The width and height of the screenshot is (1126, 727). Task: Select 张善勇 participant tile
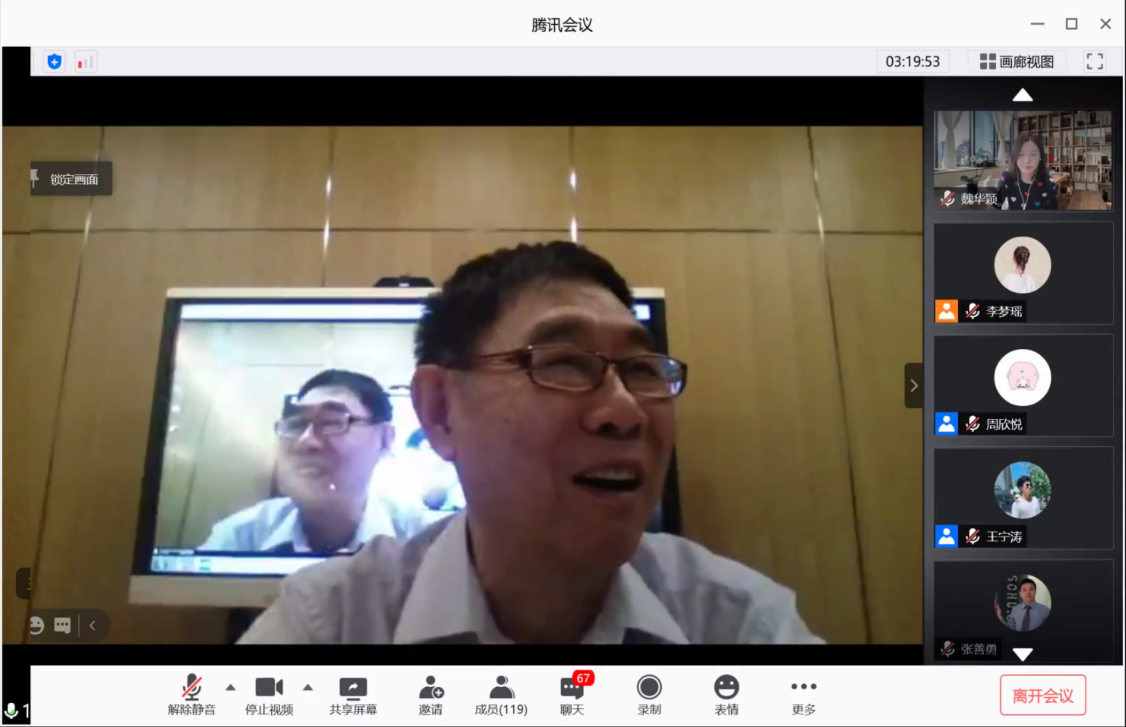tap(1023, 611)
